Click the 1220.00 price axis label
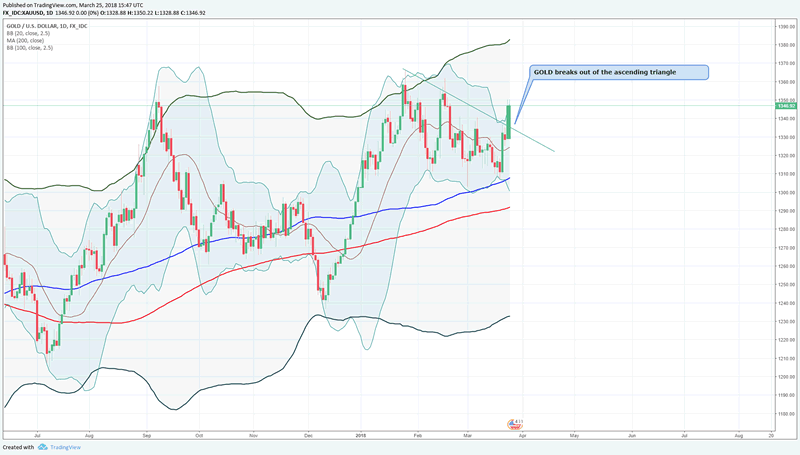Viewport: 800px width, 455px height. point(786,340)
